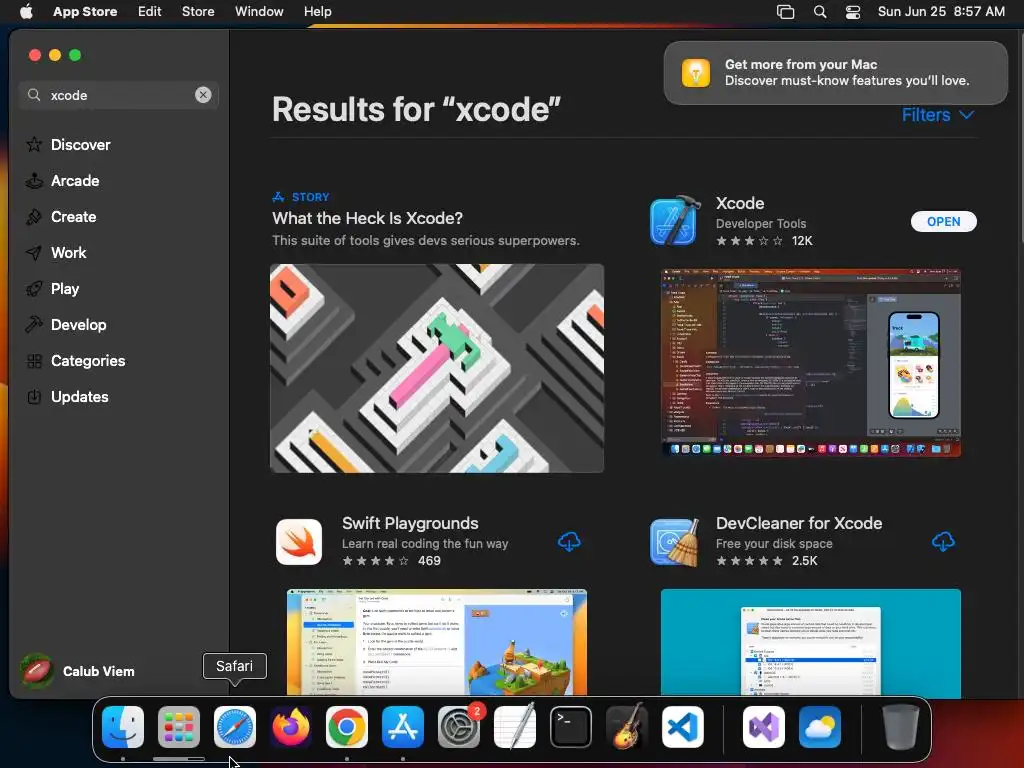View the story artwork thumbnail
The image size is (1024, 768).
point(437,368)
